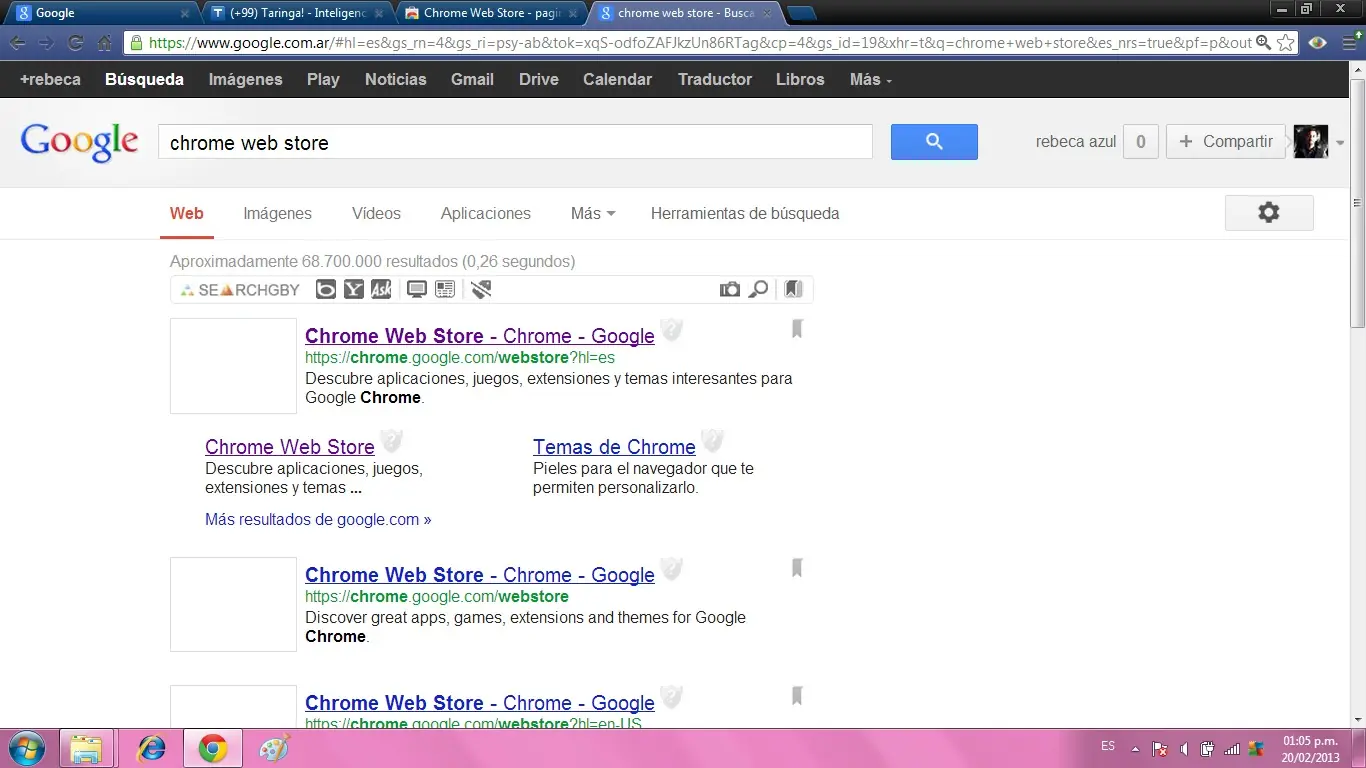The width and height of the screenshot is (1366, 768).
Task: Close the Taringa! tab
Action: [x=379, y=14]
